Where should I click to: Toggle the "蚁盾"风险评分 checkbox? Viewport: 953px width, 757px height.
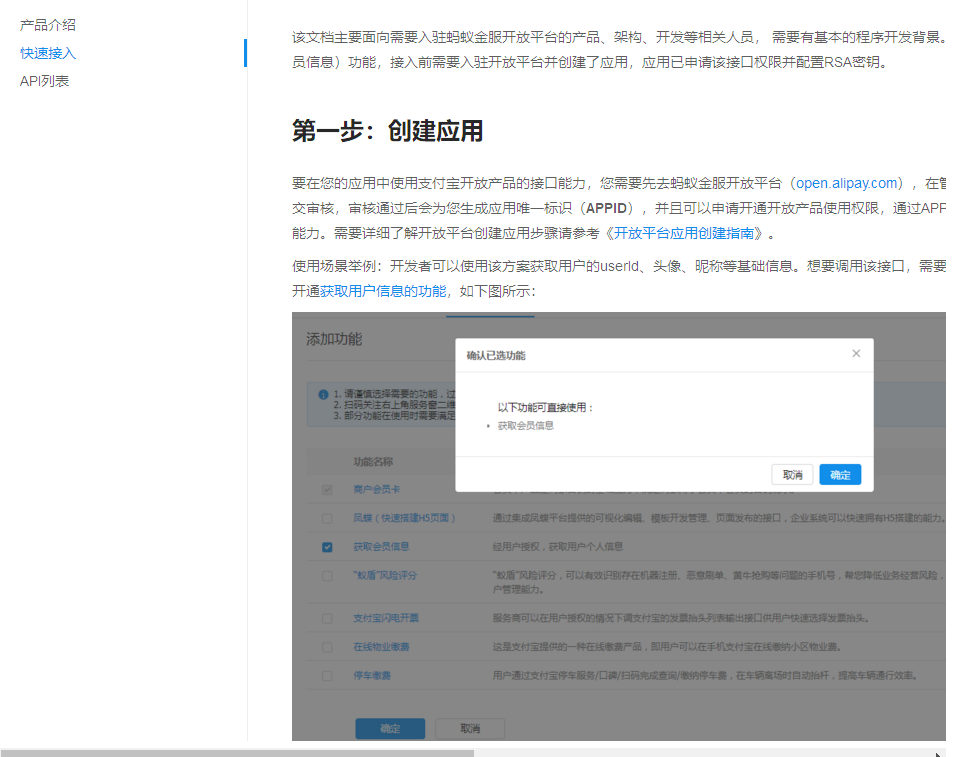point(327,575)
